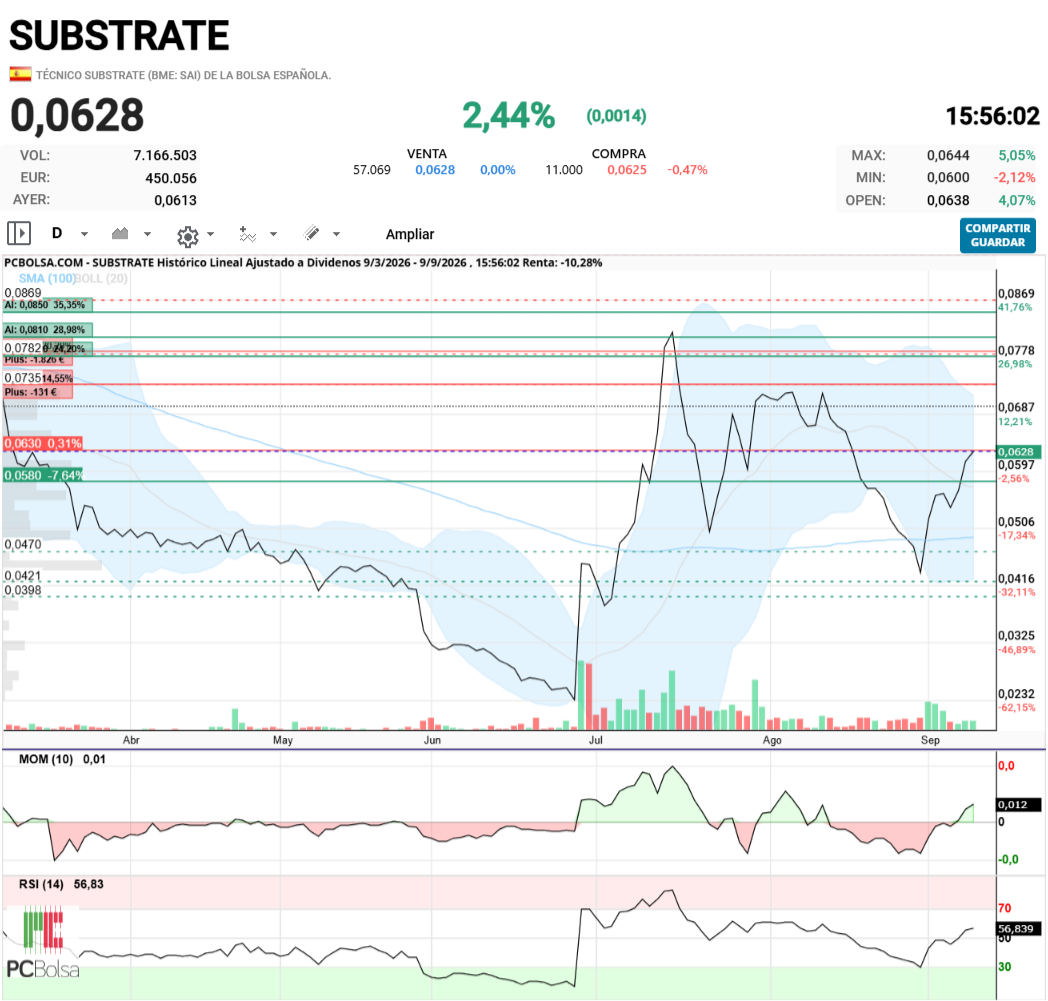Open the chart settings gear icon
The width and height of the screenshot is (1048, 1001).
188,236
